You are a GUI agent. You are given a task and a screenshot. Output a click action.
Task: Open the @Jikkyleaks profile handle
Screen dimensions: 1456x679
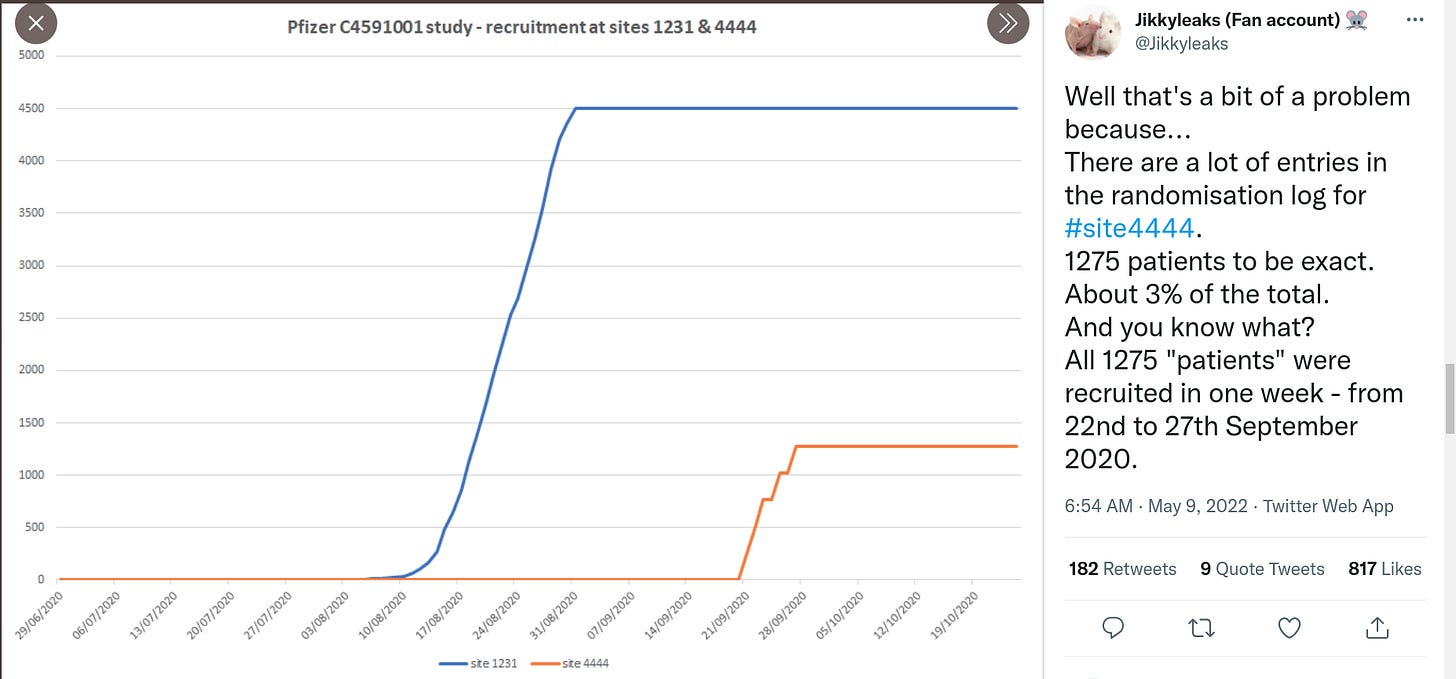tap(1181, 43)
